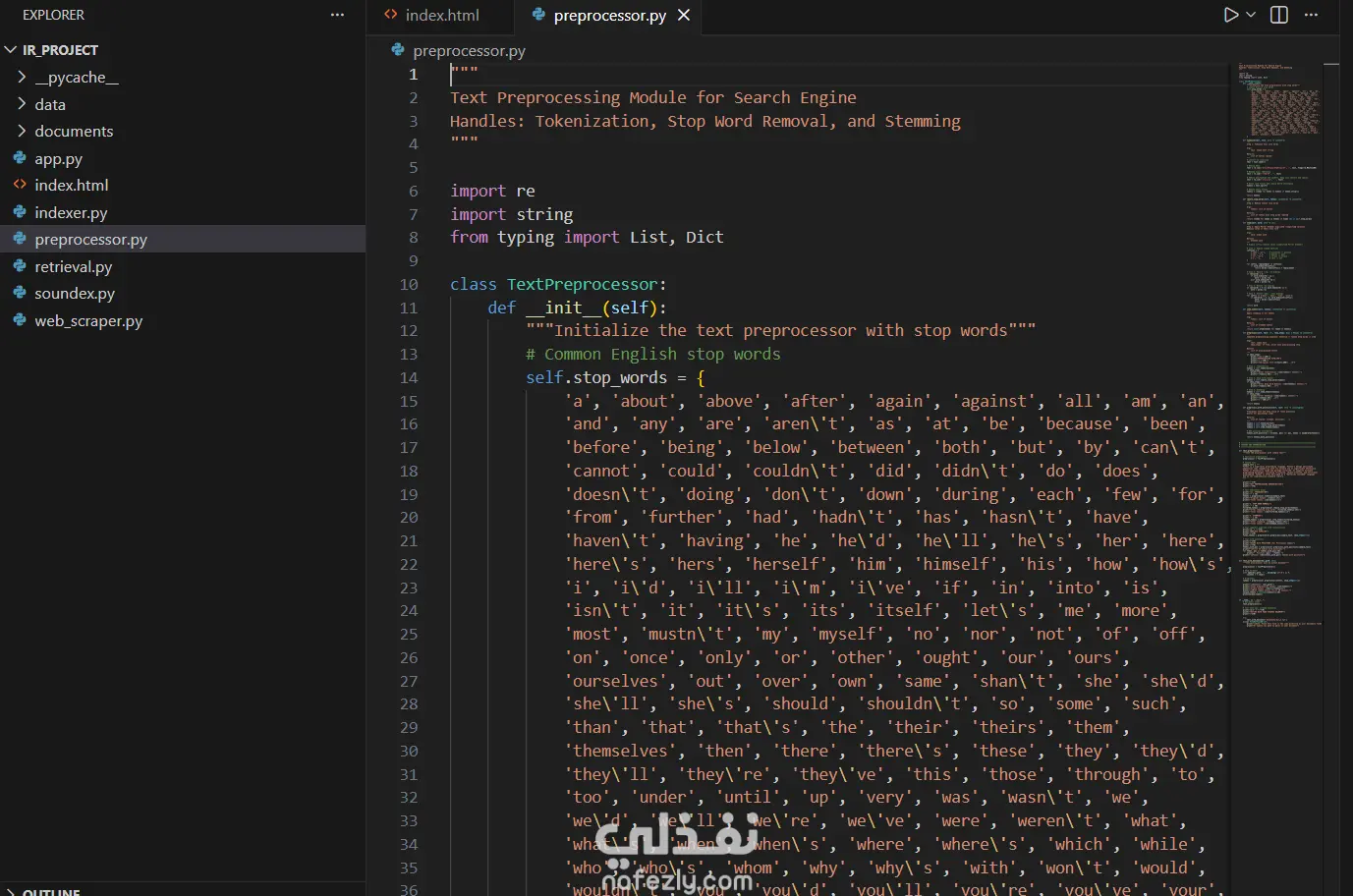Click the Python icon beside indexer.py

[20, 212]
